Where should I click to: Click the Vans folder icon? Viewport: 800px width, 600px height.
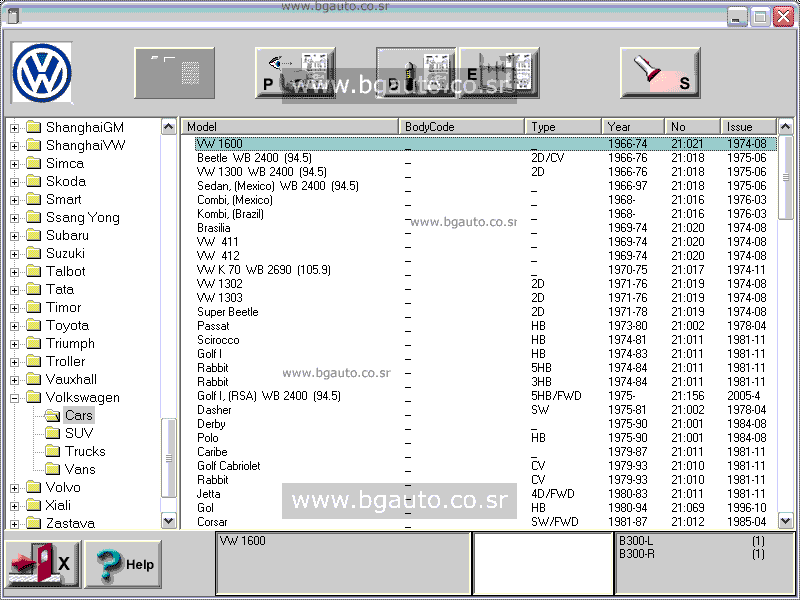(52, 469)
